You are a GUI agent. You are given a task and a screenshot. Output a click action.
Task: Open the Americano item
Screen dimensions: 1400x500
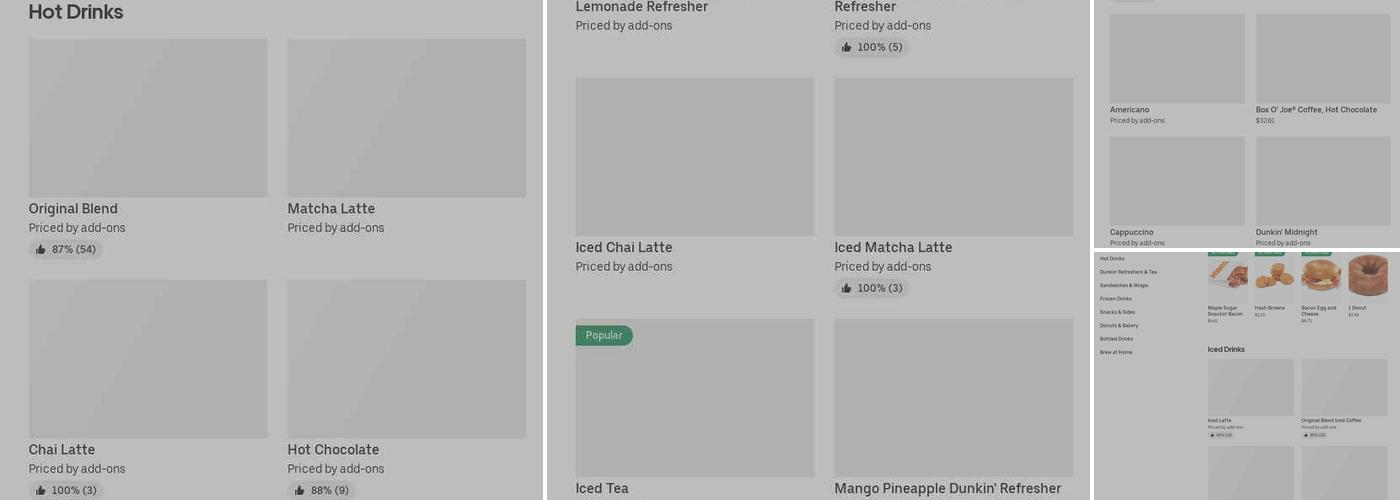1177,69
